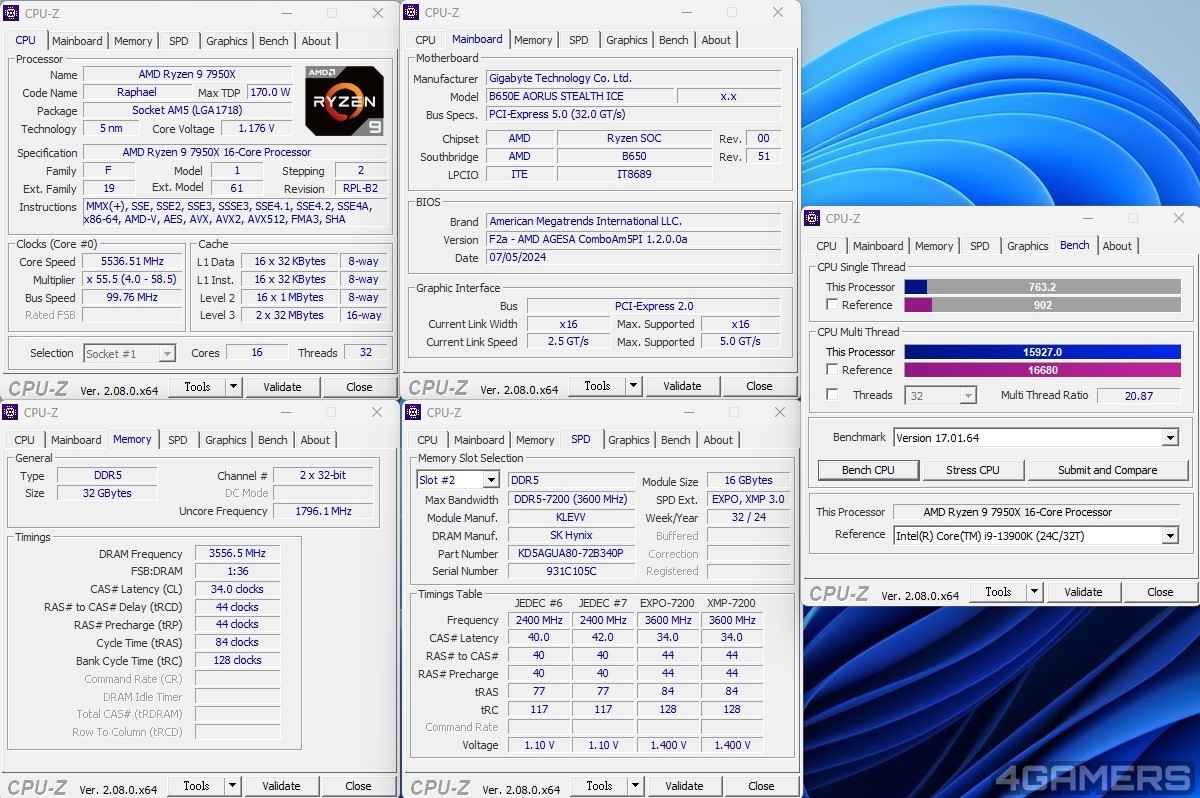Screen dimensions: 1200x798
Task: Click the Submit and Compare button
Action: click(x=1108, y=470)
